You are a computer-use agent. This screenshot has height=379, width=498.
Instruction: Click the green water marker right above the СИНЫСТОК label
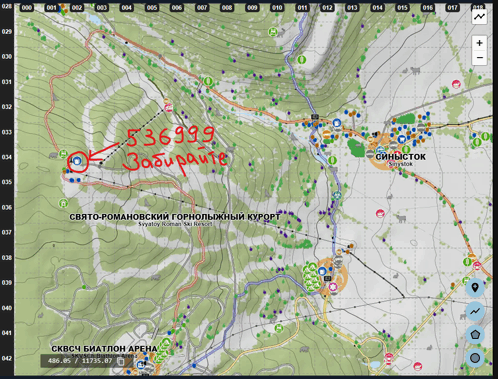pyautogui.click(x=405, y=149)
